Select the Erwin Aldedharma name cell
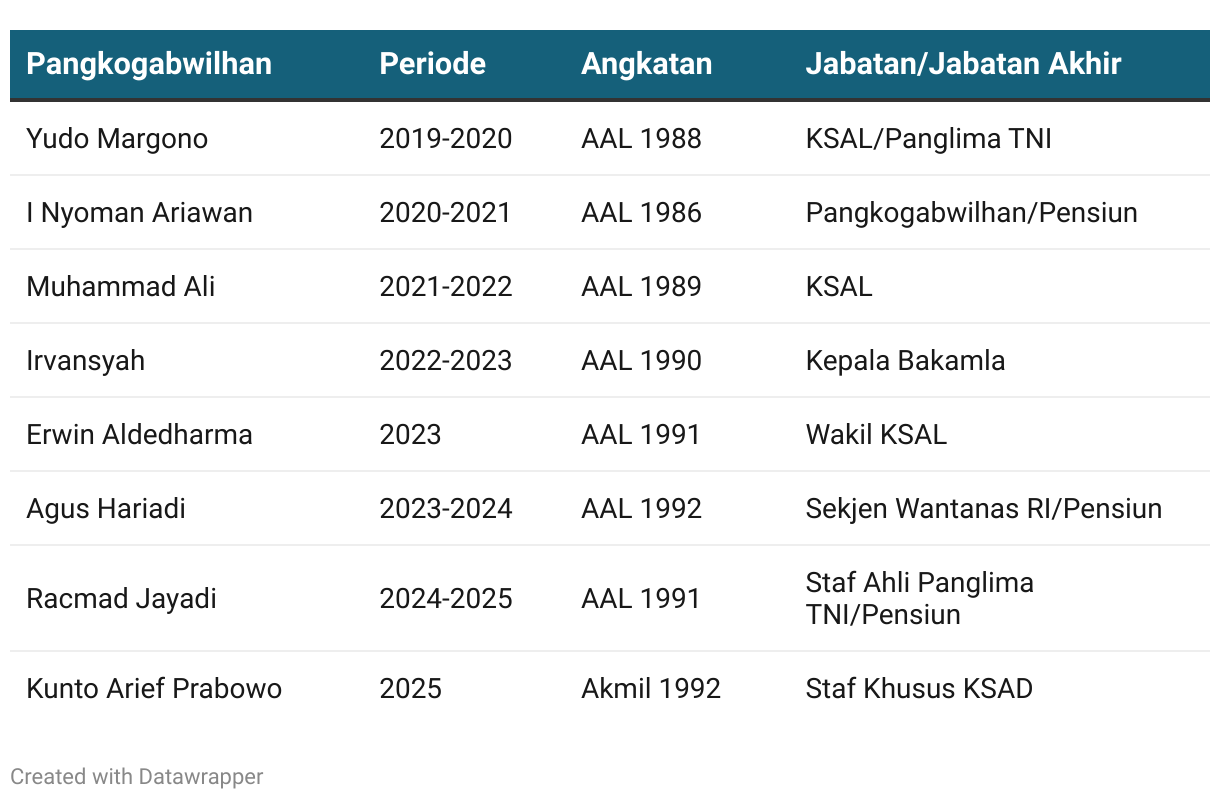The height and width of the screenshot is (800, 1220). tap(139, 435)
